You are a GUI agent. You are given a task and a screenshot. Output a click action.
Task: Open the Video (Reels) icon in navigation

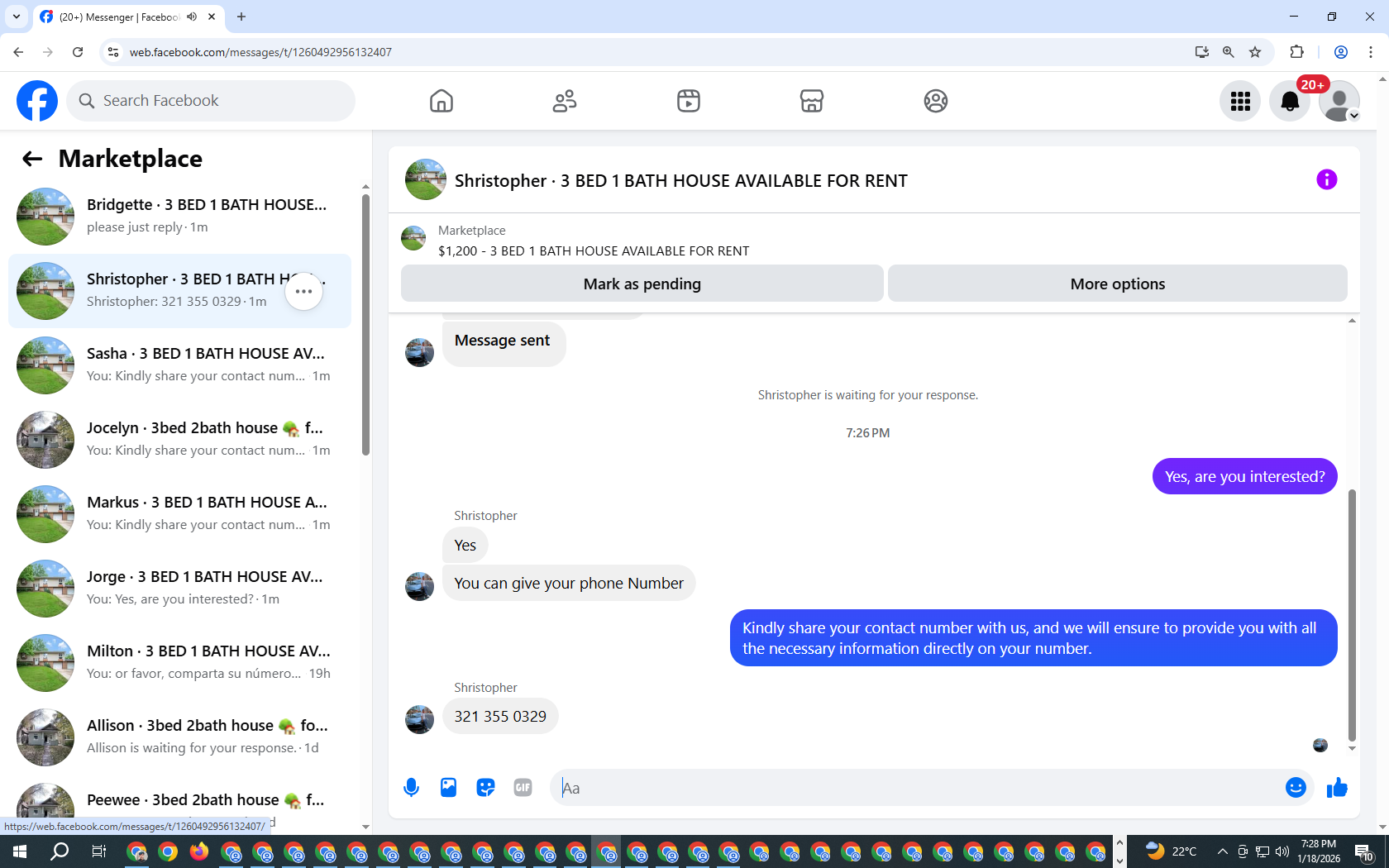point(689,101)
